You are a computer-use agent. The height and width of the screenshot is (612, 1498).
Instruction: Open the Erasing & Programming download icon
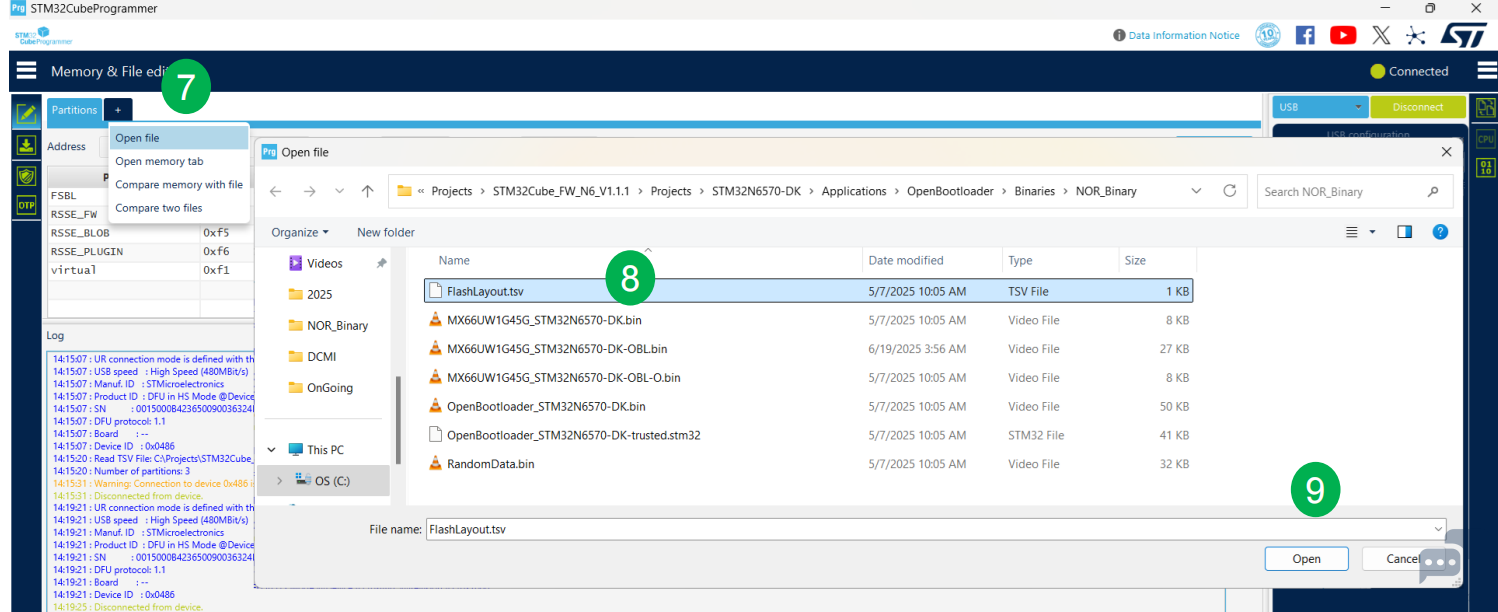point(26,145)
